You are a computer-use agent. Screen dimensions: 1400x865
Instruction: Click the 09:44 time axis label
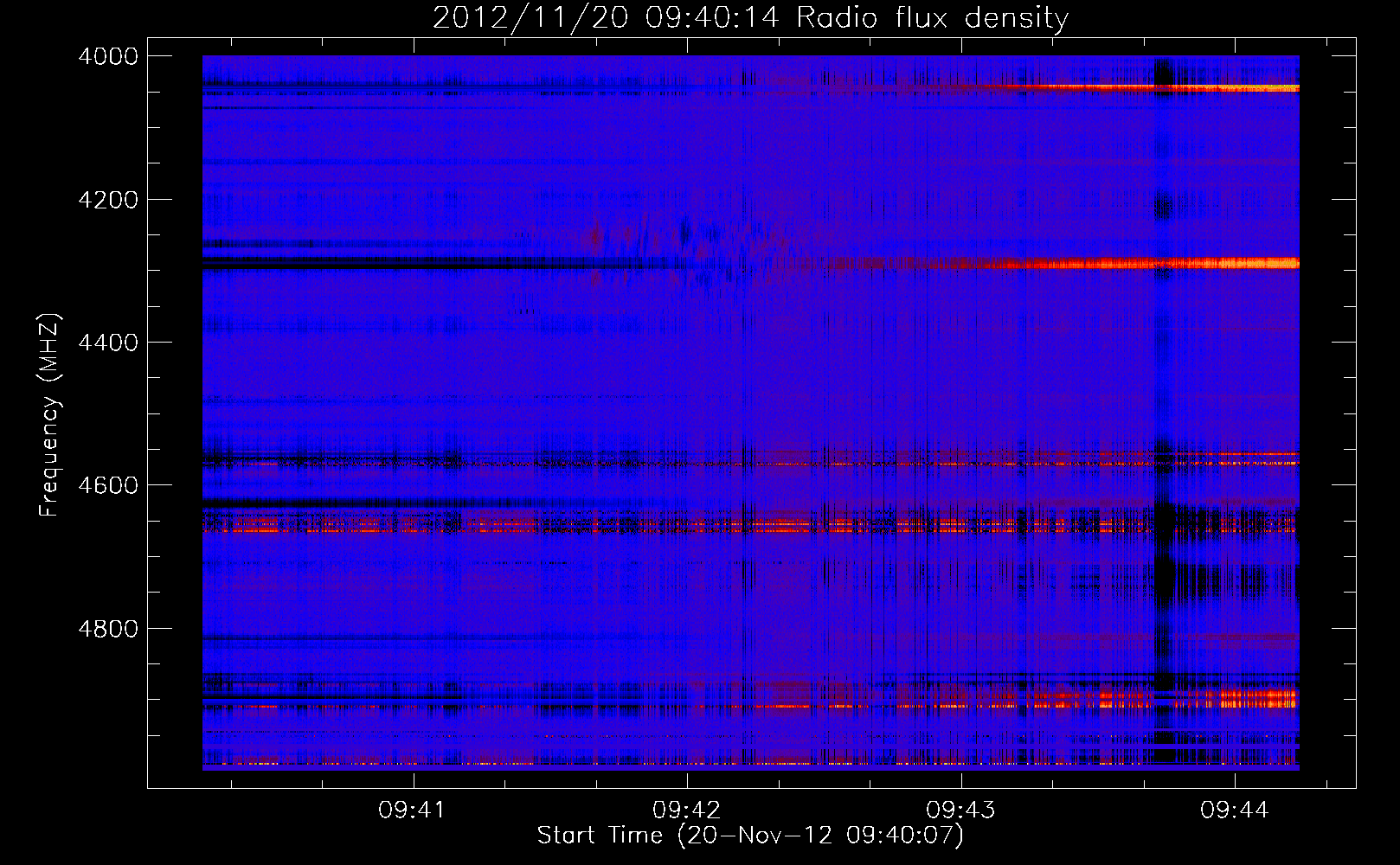[x=1234, y=811]
